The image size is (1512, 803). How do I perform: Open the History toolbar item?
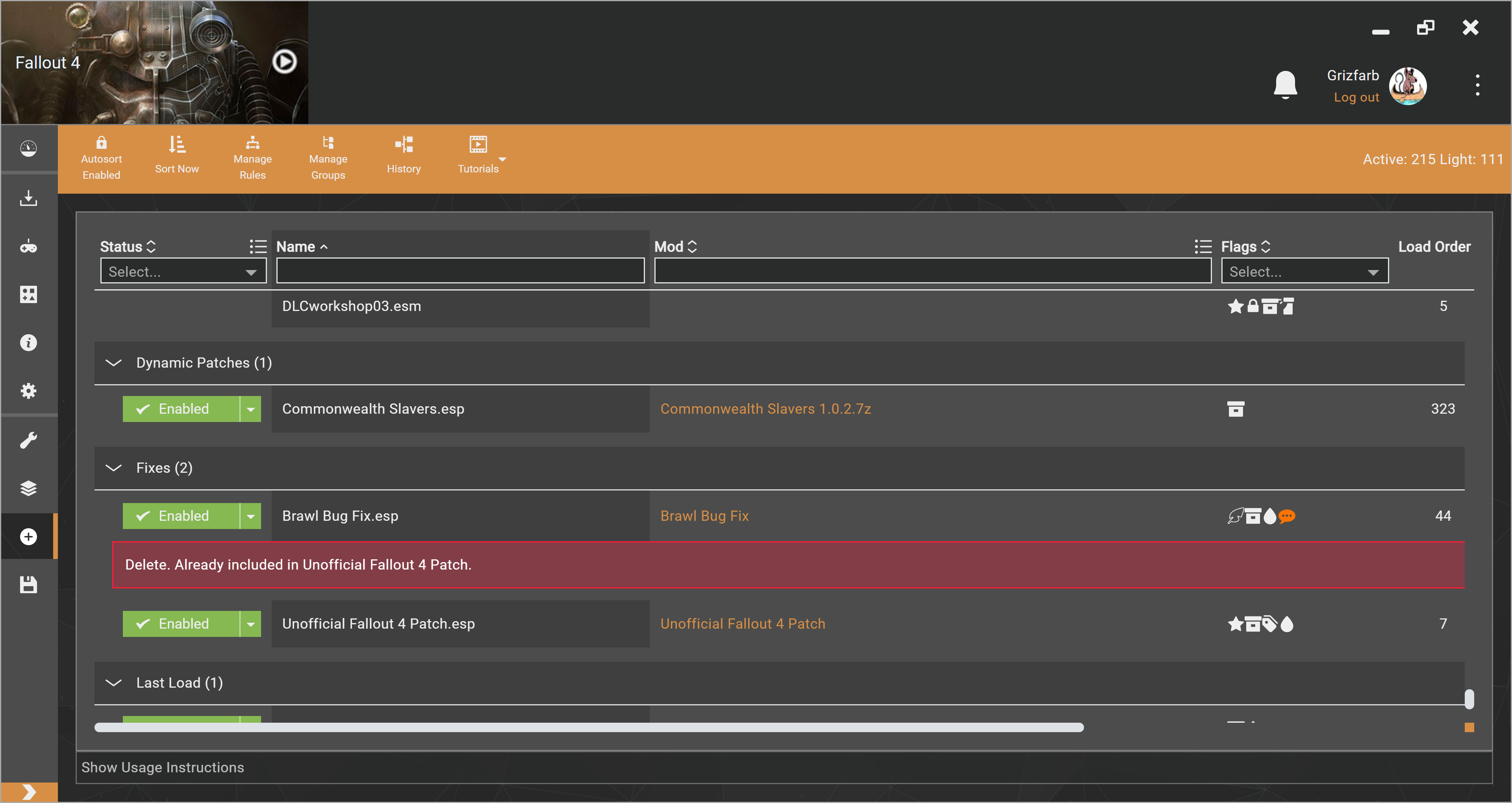[404, 155]
